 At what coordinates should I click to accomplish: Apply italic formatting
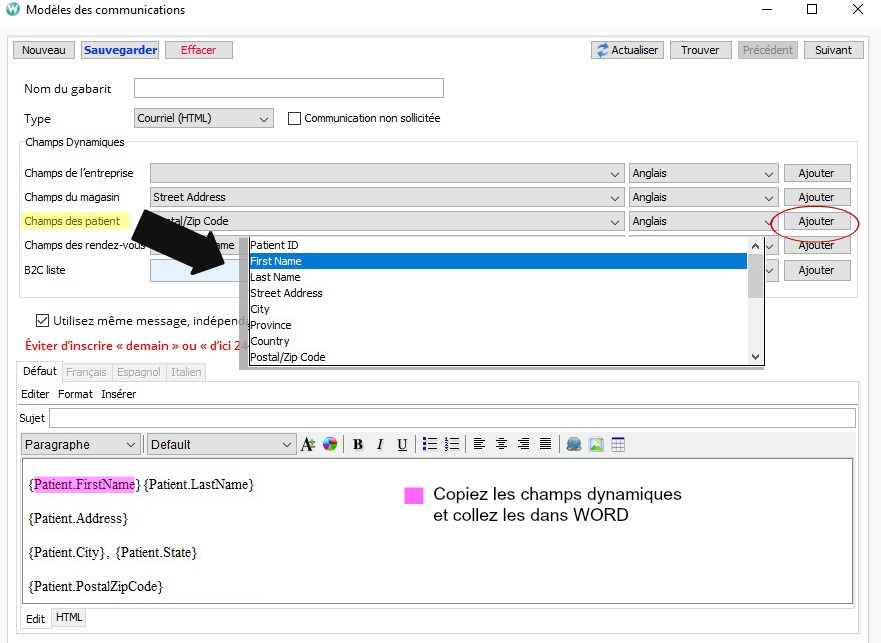tap(380, 445)
